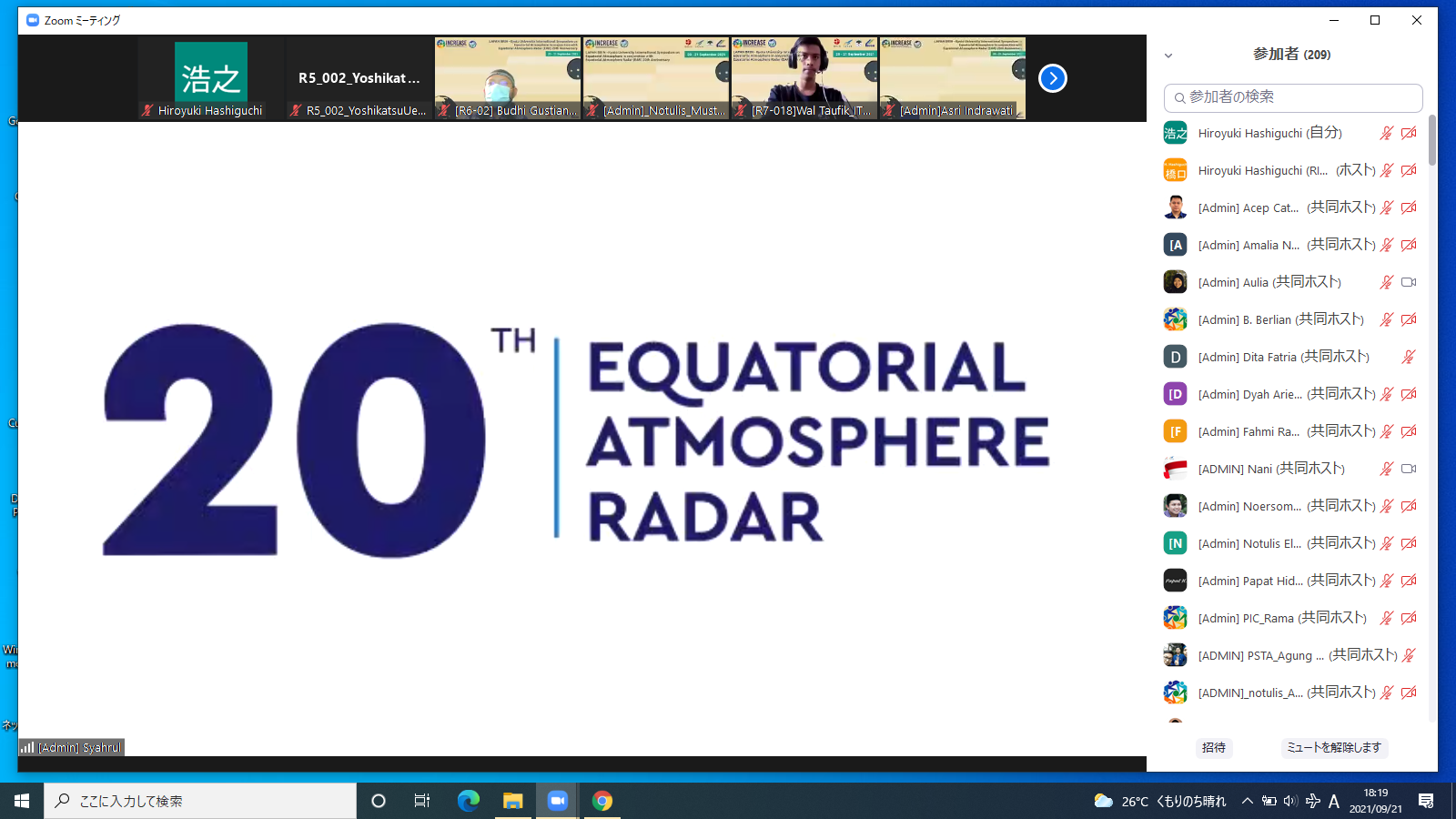Select [Admin] Dita Fatria's D avatar
The image size is (1456, 819).
coord(1175,357)
